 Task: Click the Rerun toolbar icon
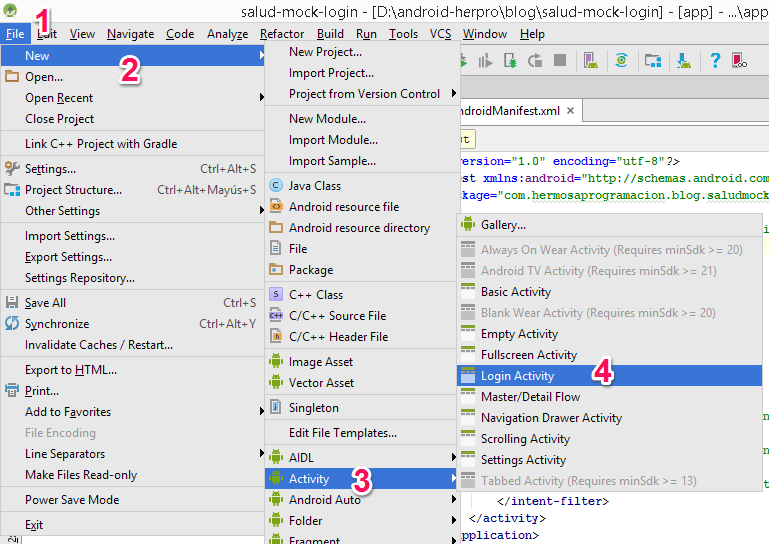click(x=535, y=61)
